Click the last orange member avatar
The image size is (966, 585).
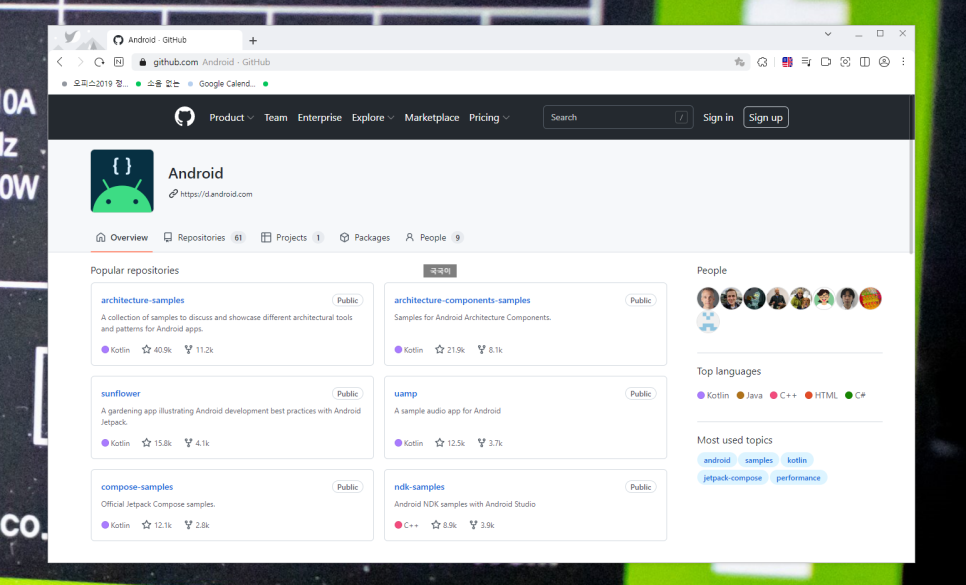871,299
